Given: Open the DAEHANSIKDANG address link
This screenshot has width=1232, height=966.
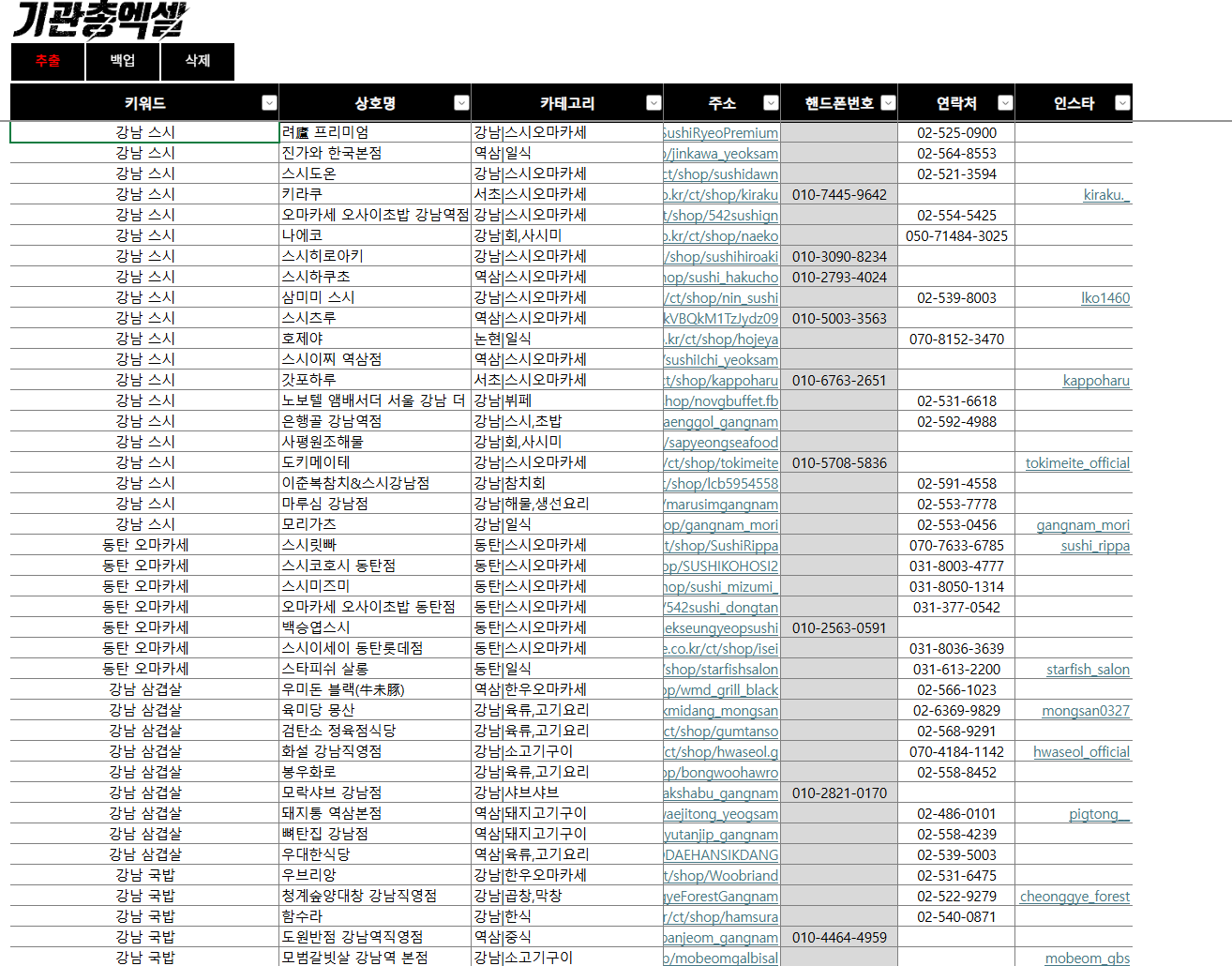Looking at the screenshot, I should [x=721, y=855].
